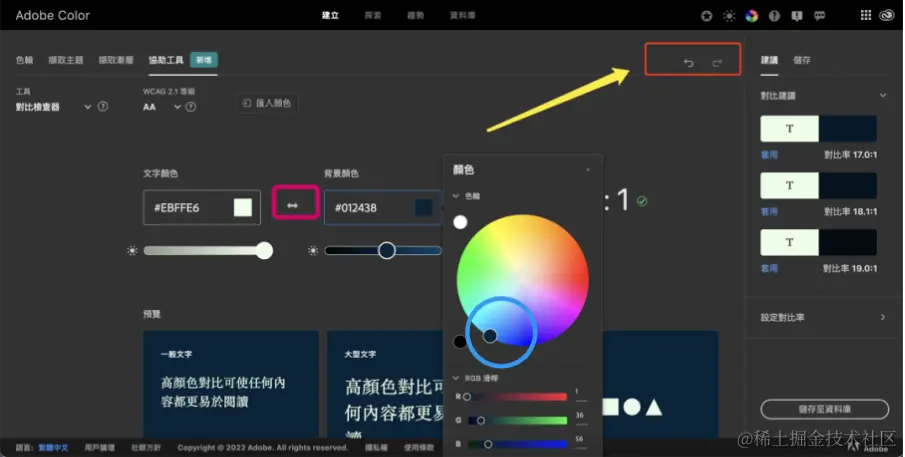The image size is (905, 457).
Task: Click the G green slider
Action: pos(517,421)
